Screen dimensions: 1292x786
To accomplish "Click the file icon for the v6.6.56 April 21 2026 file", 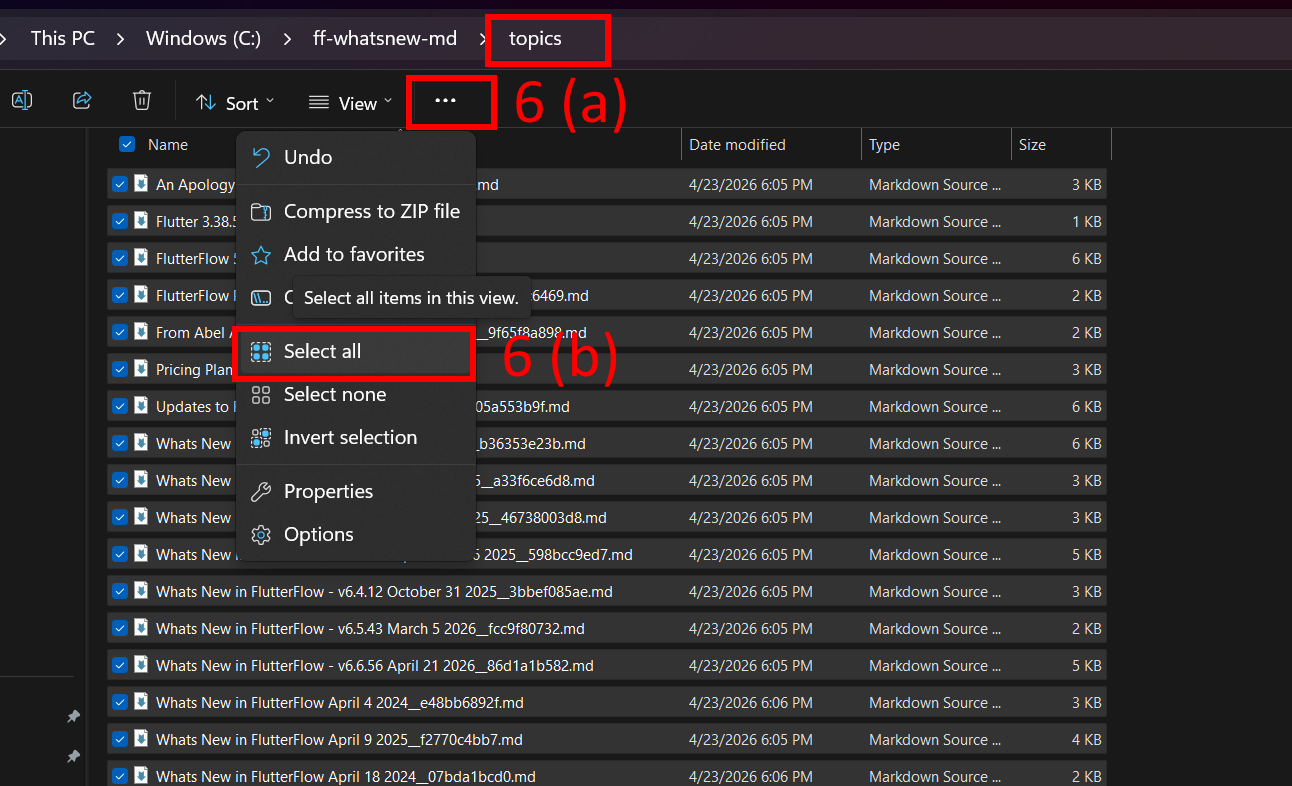I will 142,665.
